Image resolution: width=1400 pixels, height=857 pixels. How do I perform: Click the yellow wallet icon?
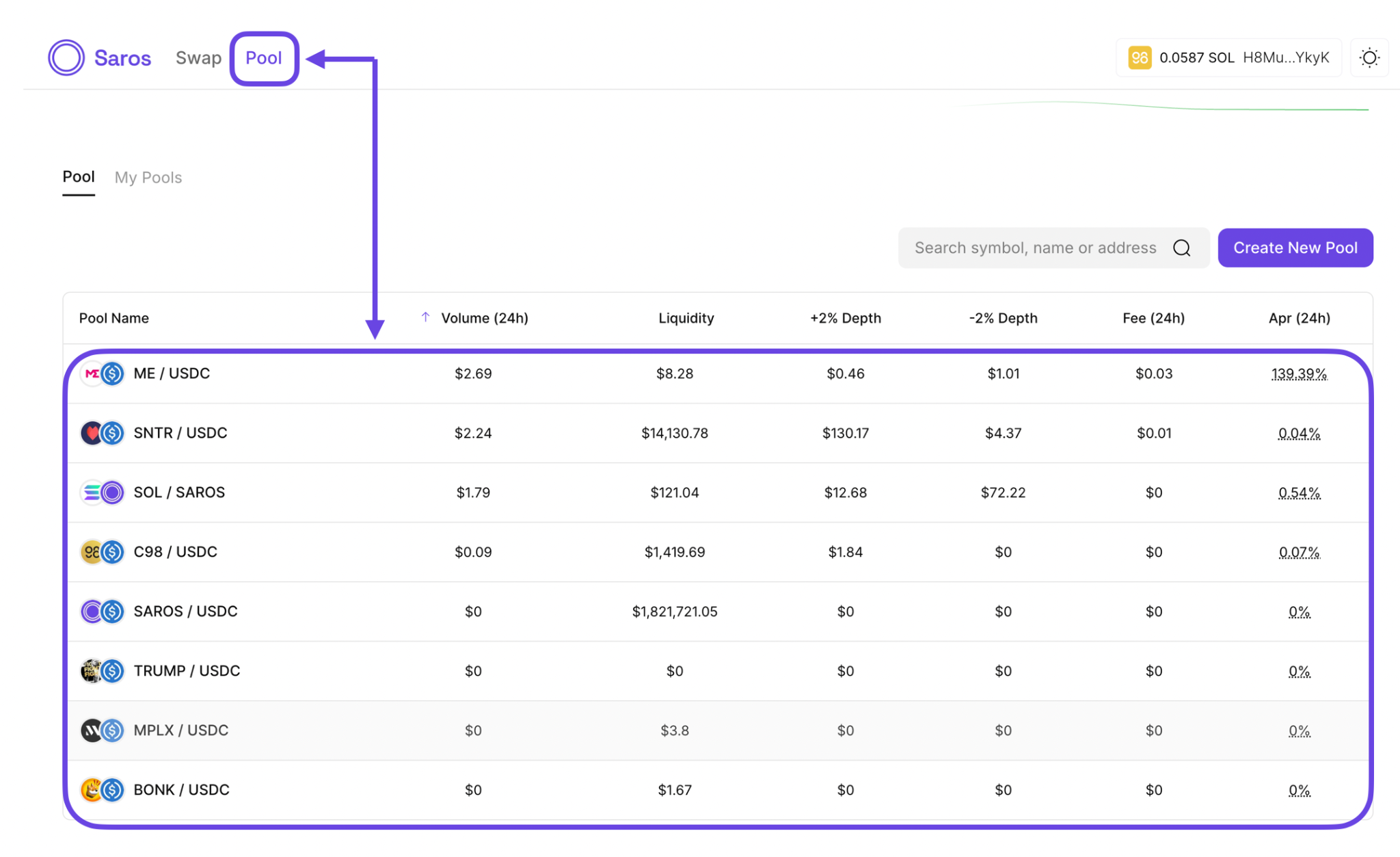point(1139,58)
